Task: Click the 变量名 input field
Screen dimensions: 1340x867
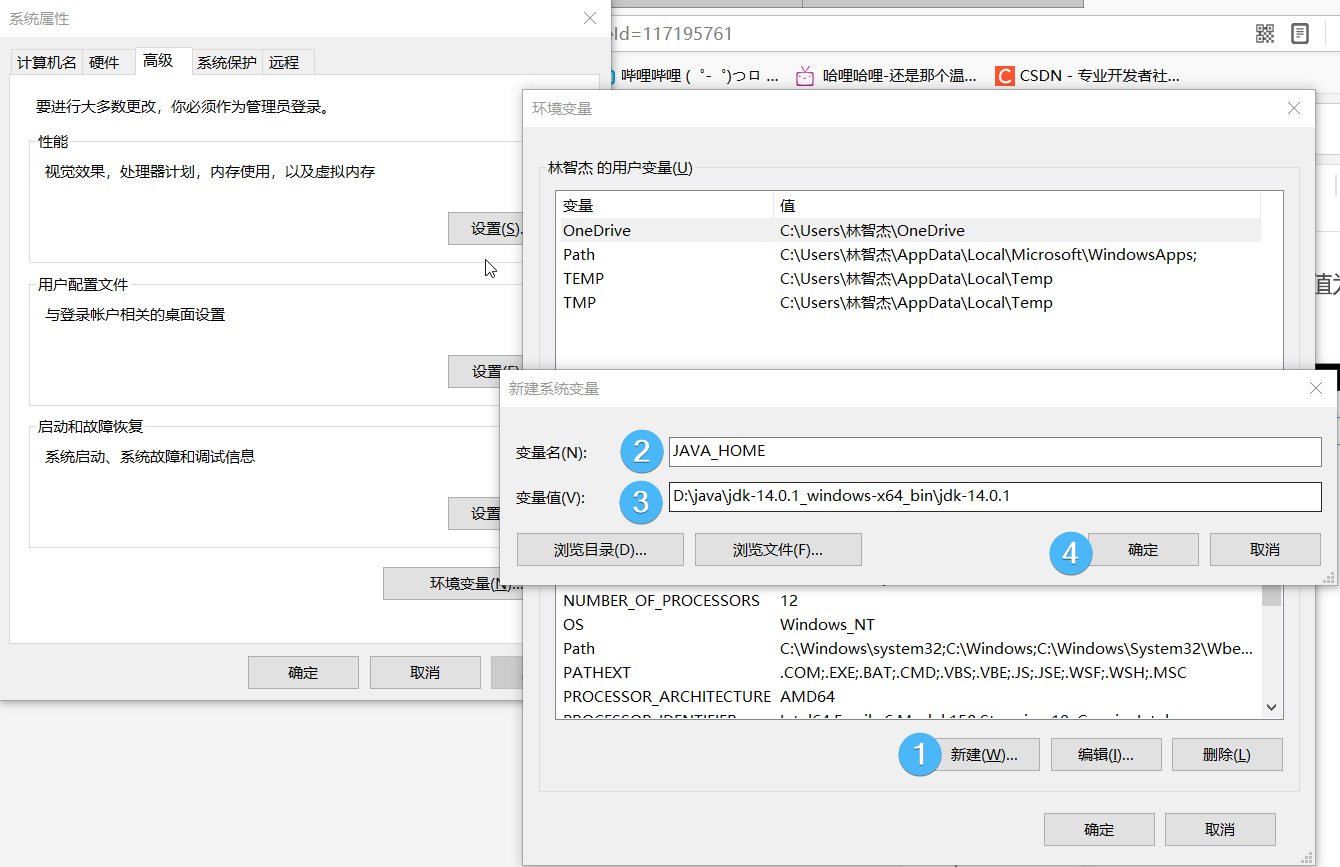Action: tap(995, 451)
